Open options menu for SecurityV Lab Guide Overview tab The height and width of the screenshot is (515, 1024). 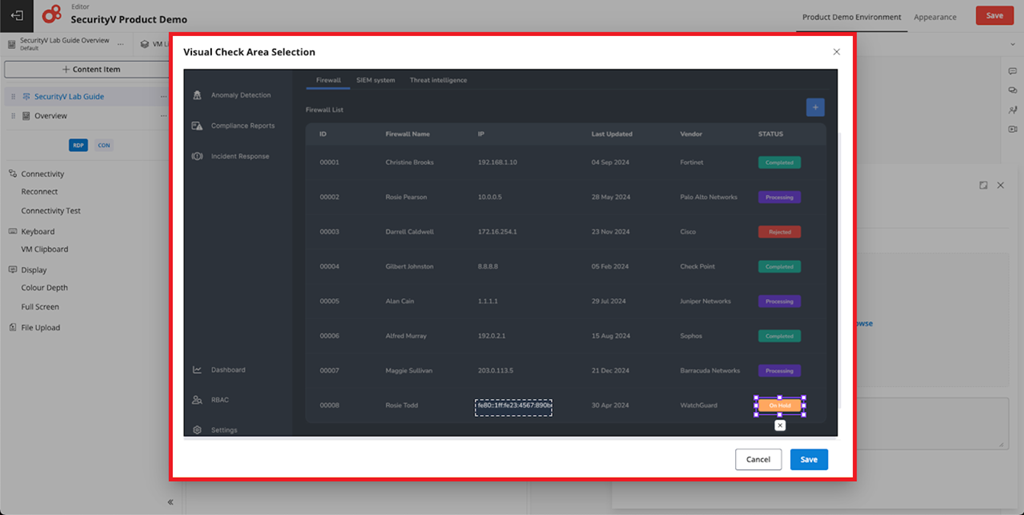pyautogui.click(x=120, y=44)
